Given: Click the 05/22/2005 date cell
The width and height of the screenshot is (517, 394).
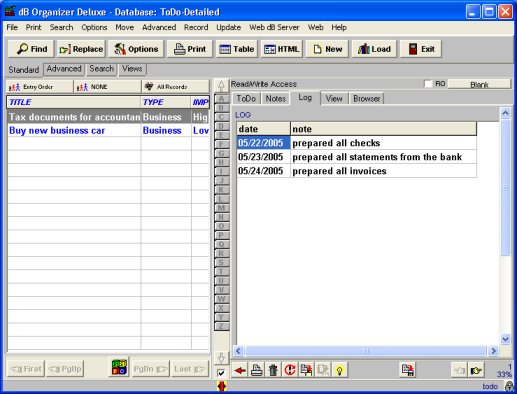Looking at the screenshot, I should pos(263,143).
